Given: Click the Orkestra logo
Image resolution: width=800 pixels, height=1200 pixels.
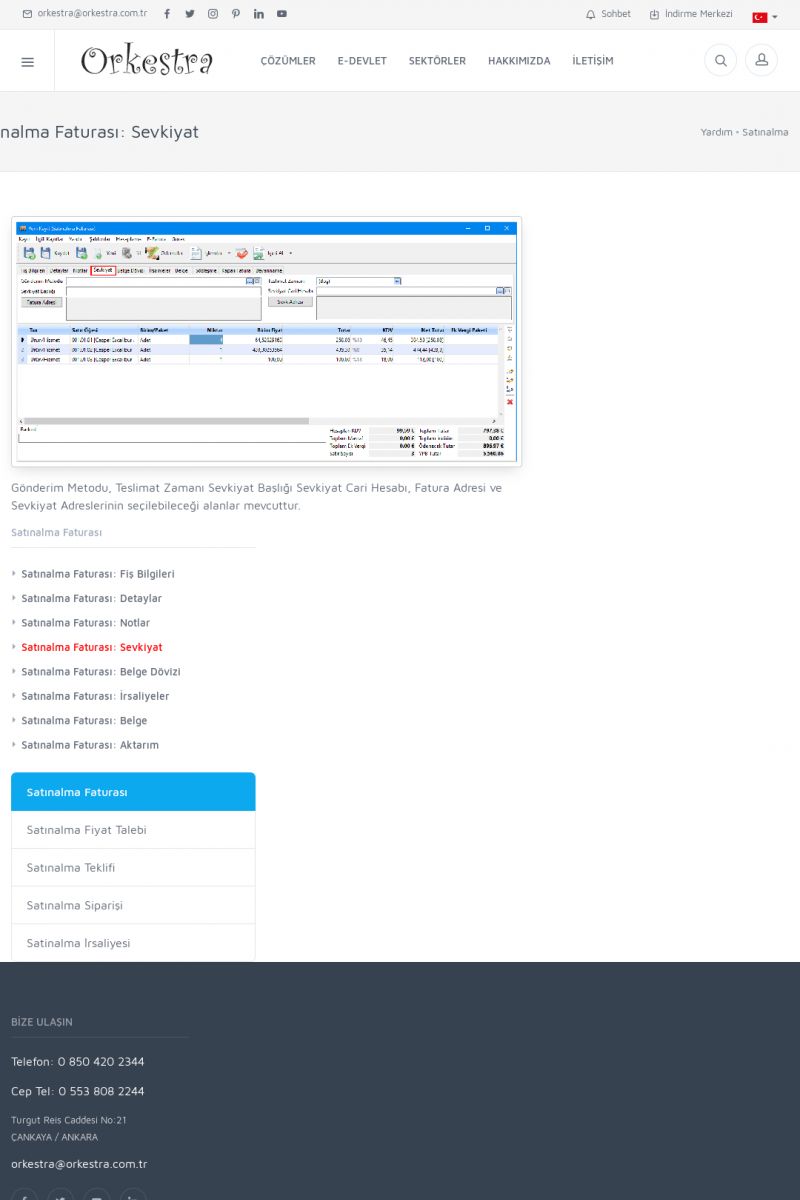Looking at the screenshot, I should point(147,61).
